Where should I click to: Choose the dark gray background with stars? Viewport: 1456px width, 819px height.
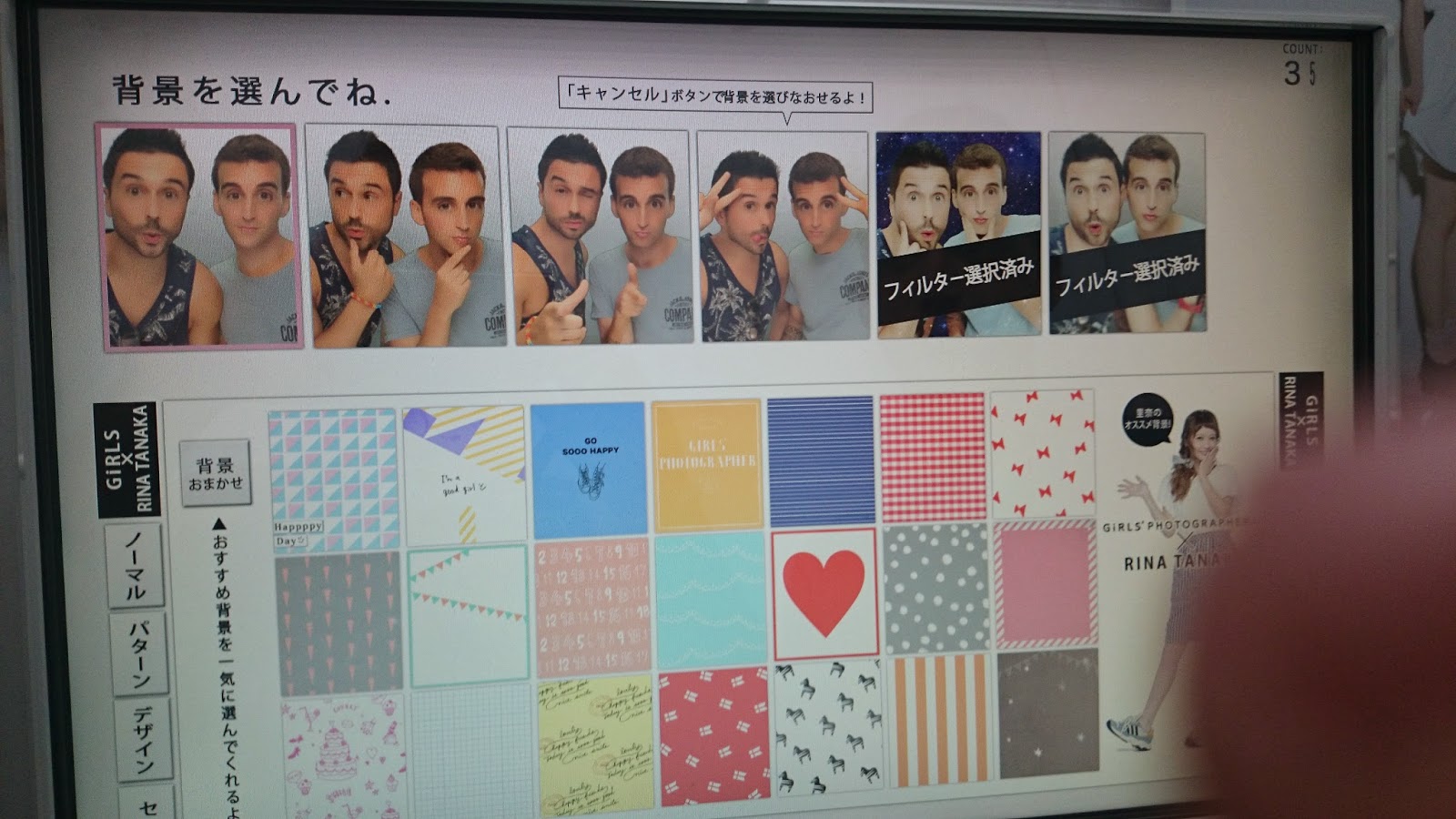[x=1049, y=713]
